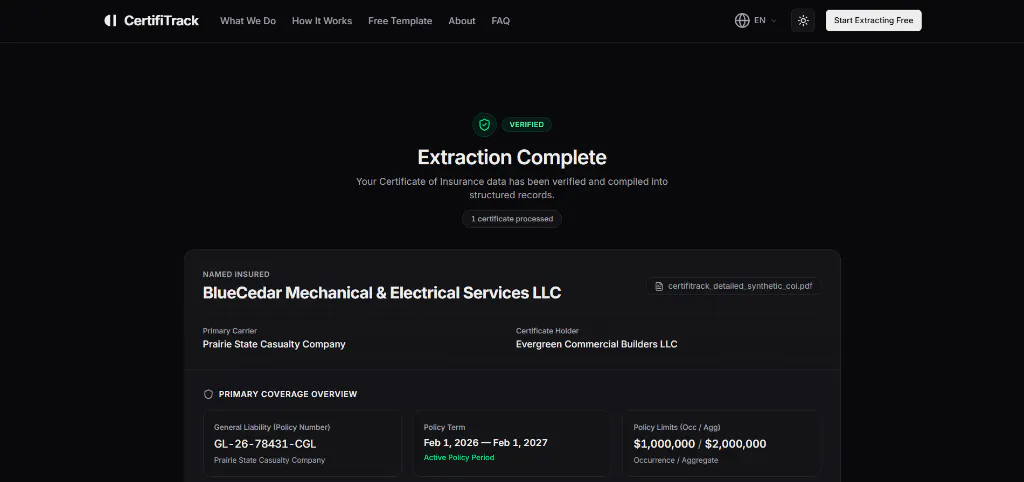The width and height of the screenshot is (1024, 482).
Task: Select policy number GL-26-78431-CGL
Action: [265, 444]
